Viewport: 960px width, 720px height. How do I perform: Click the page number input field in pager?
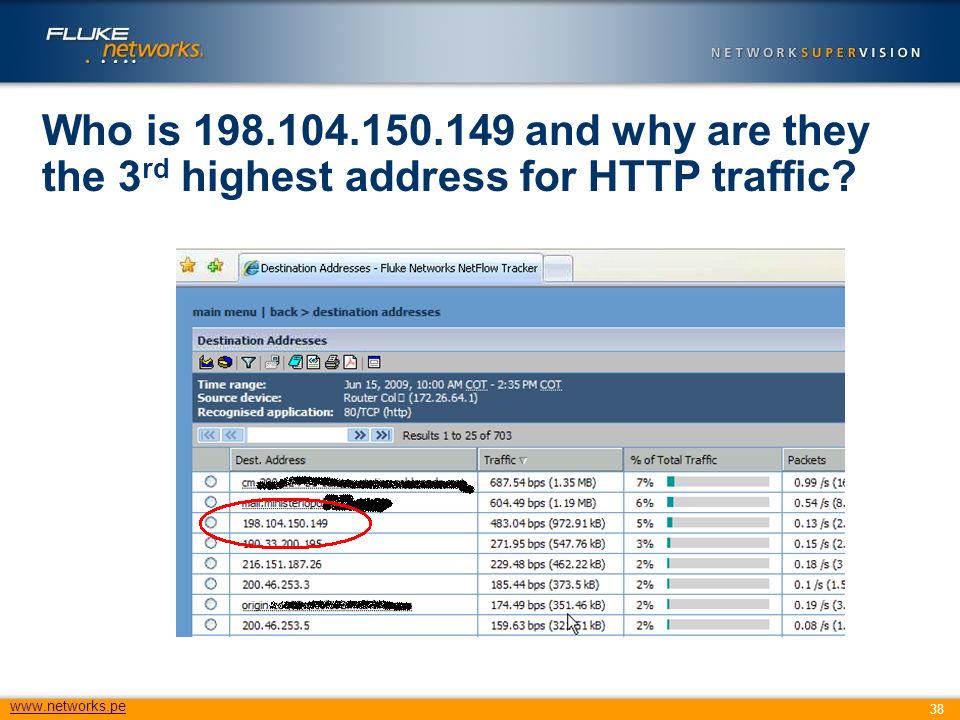296,435
